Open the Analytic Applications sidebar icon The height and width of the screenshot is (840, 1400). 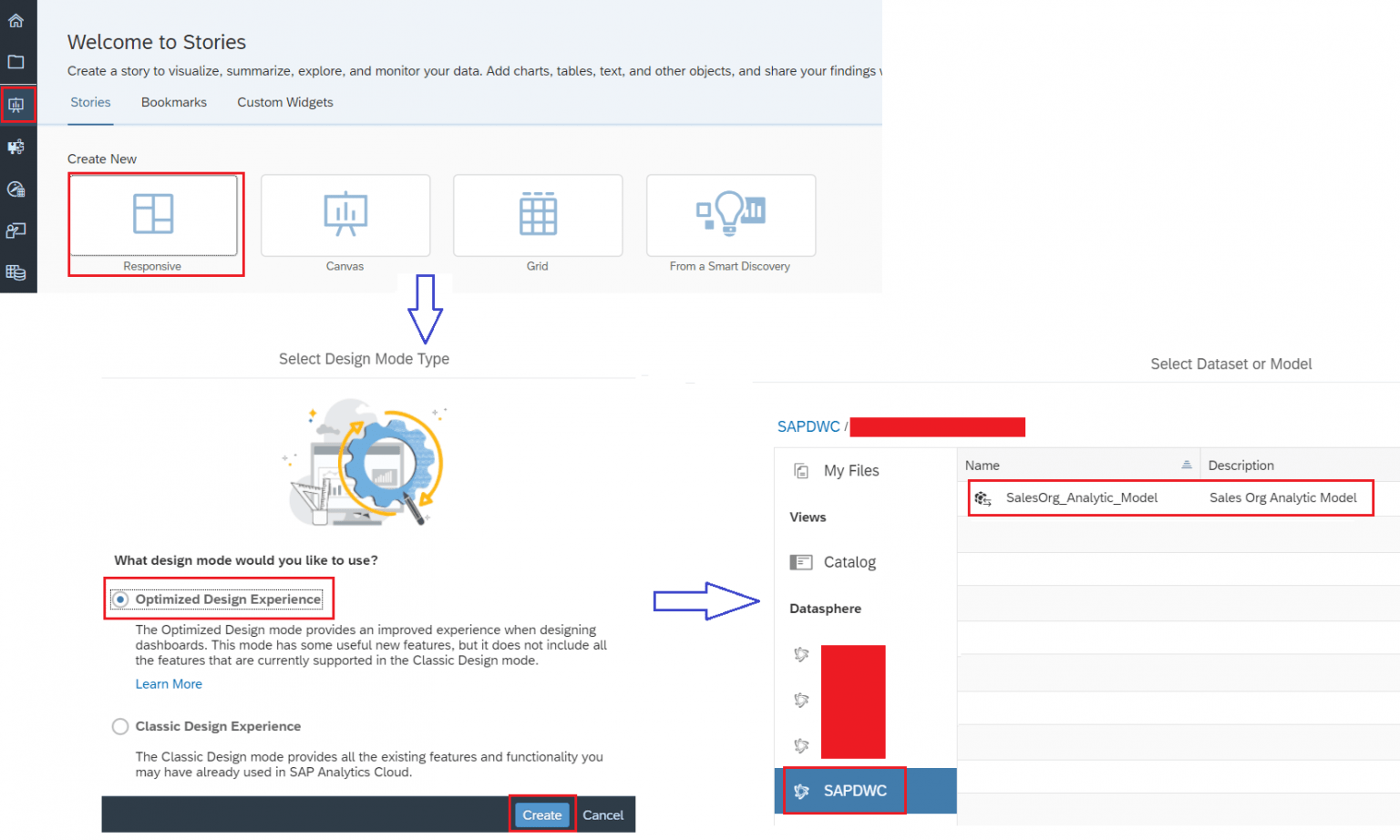click(x=16, y=146)
